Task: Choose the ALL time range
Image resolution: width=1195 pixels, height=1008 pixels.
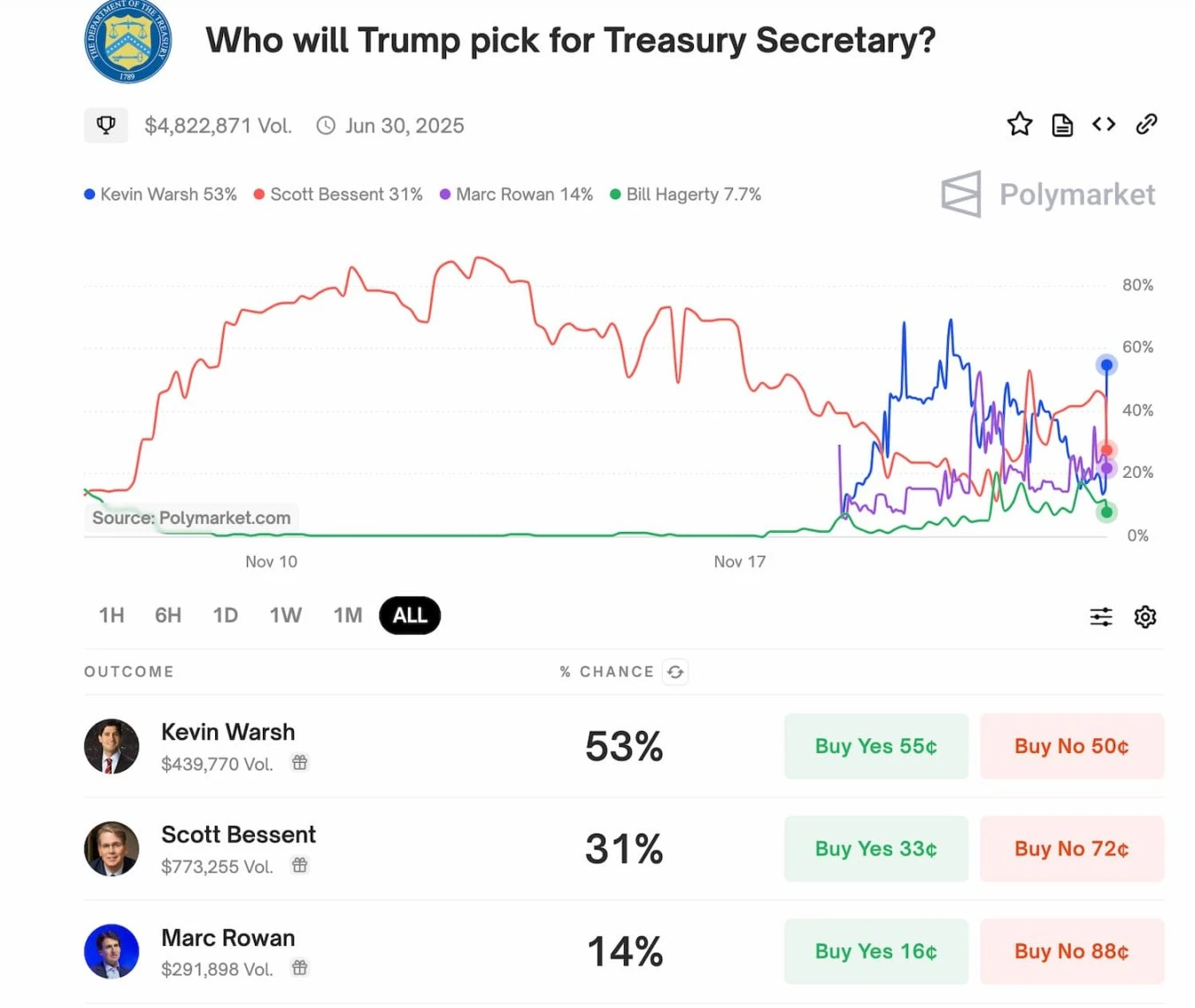Action: click(x=410, y=616)
